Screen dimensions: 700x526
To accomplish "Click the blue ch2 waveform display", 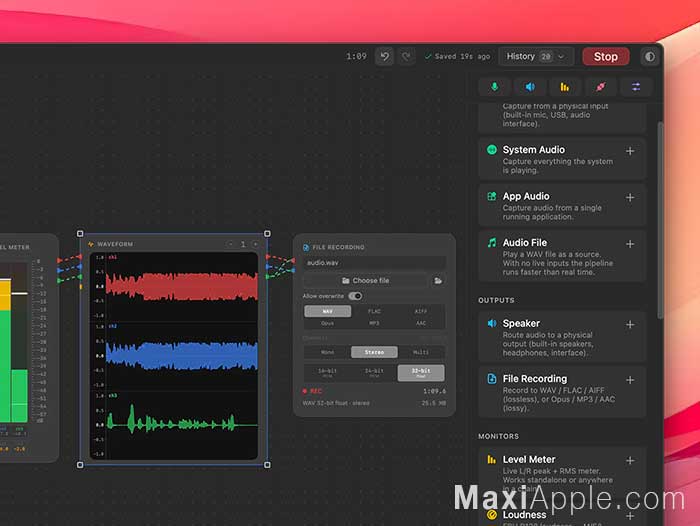I will [181, 355].
